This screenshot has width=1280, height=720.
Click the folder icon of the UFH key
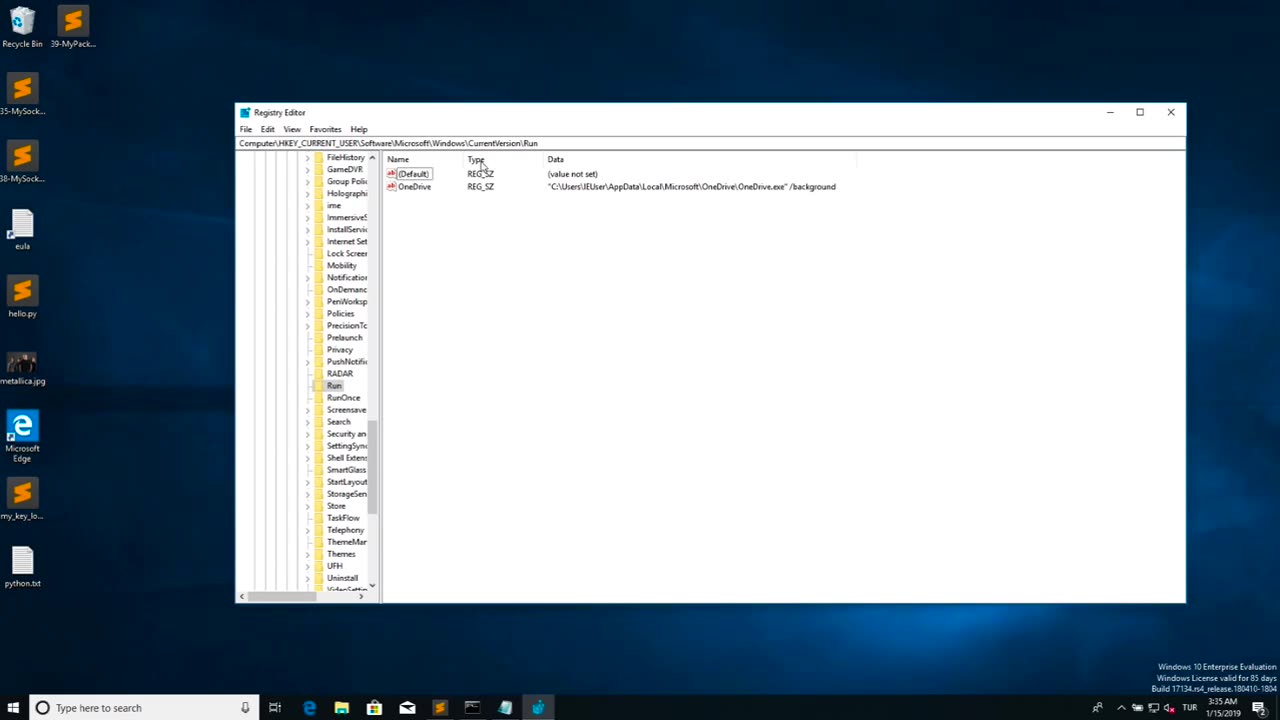click(319, 566)
